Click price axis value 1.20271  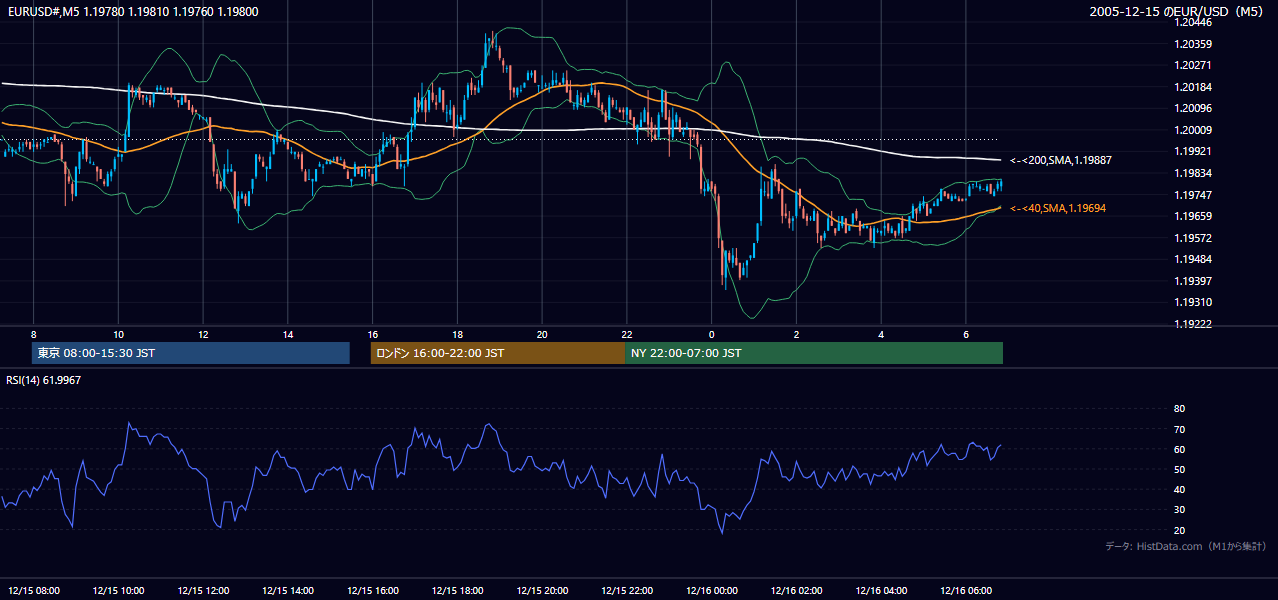click(x=1193, y=65)
